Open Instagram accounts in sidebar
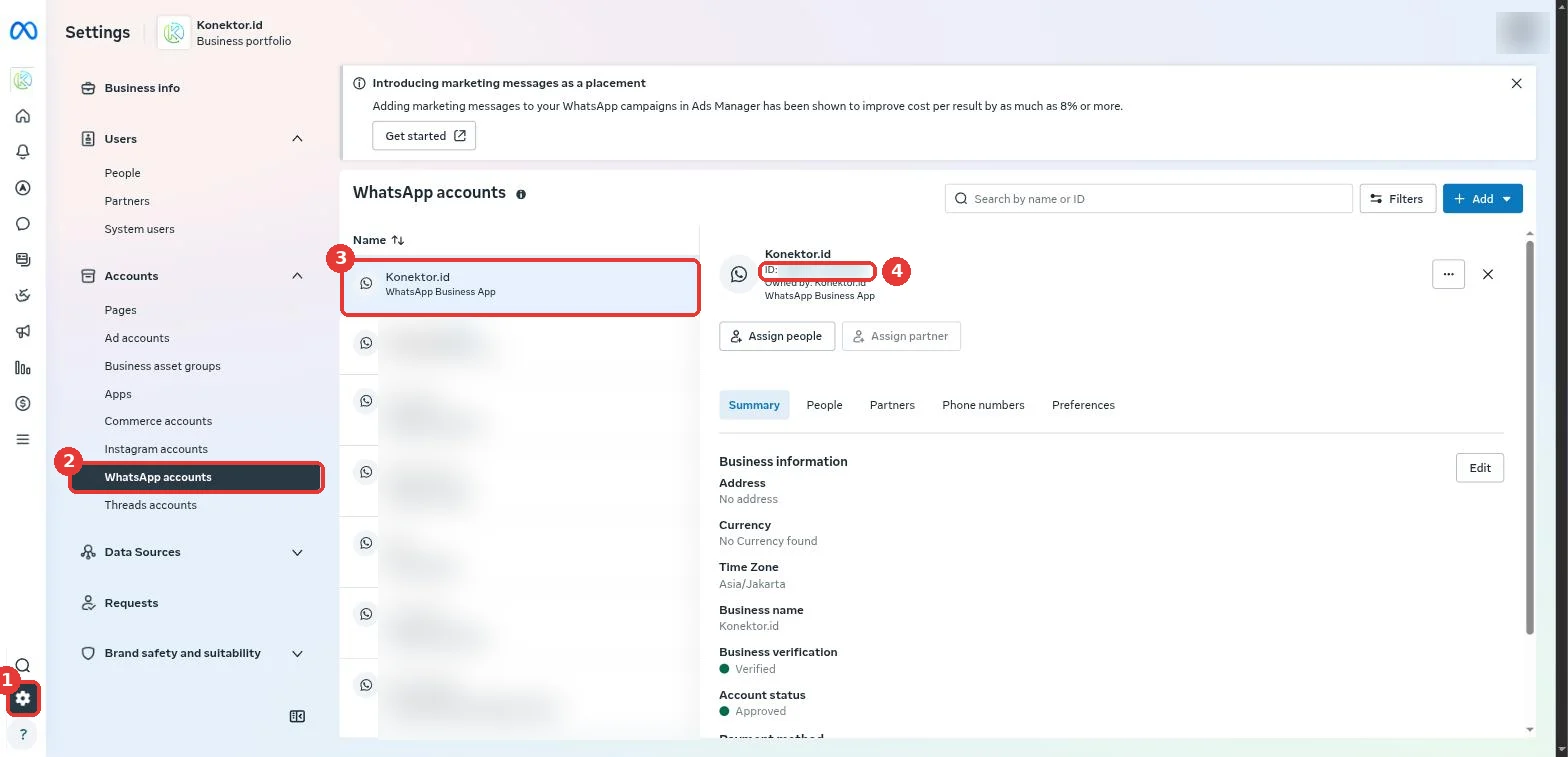1568x757 pixels. [156, 449]
